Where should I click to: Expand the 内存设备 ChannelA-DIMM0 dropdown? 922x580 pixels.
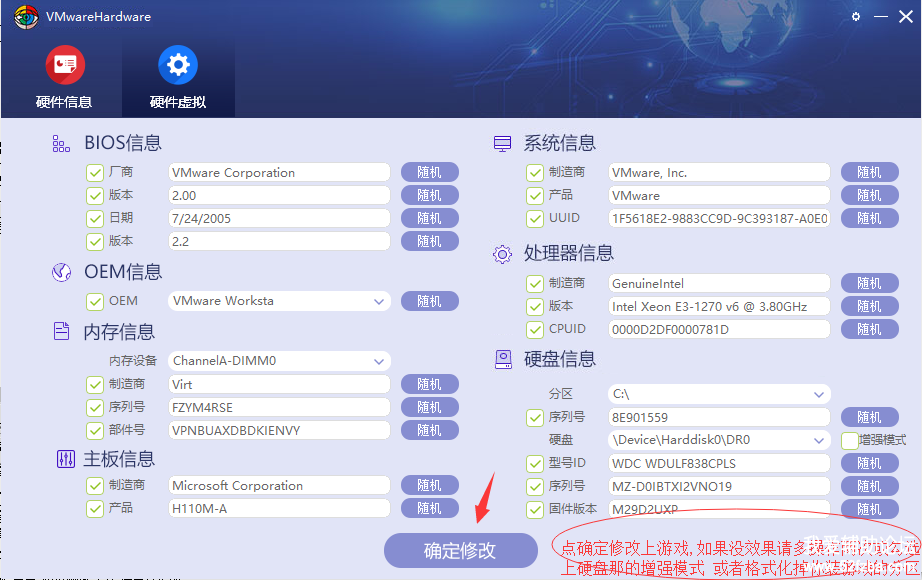(x=379, y=361)
